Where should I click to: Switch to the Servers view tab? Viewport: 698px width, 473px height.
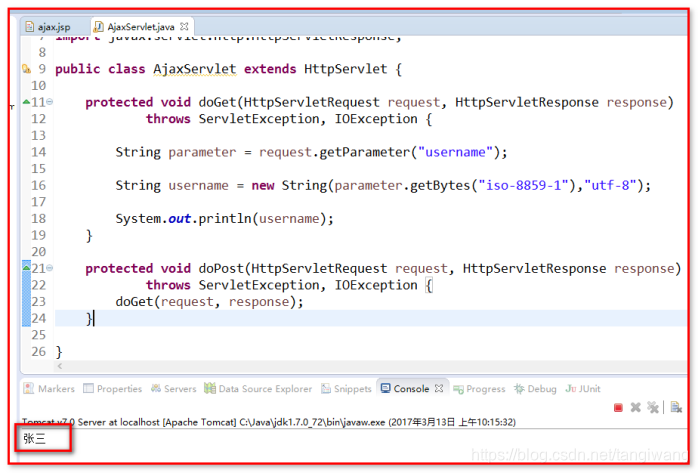point(174,388)
